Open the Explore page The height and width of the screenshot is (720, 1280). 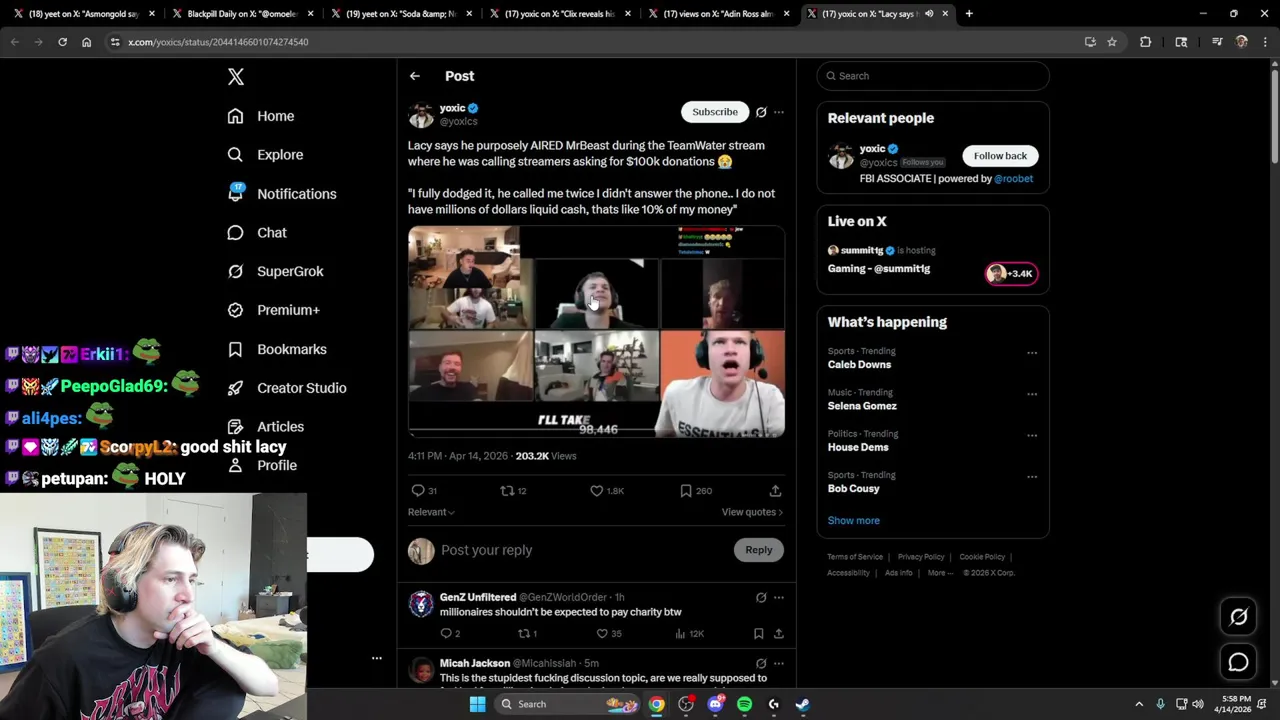click(265, 155)
